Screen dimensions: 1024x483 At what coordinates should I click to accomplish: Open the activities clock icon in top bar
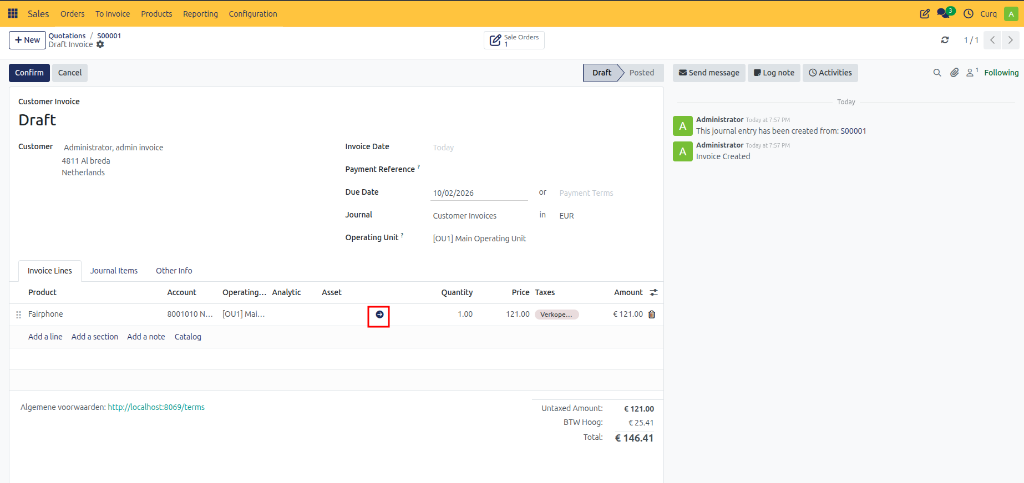click(x=968, y=14)
